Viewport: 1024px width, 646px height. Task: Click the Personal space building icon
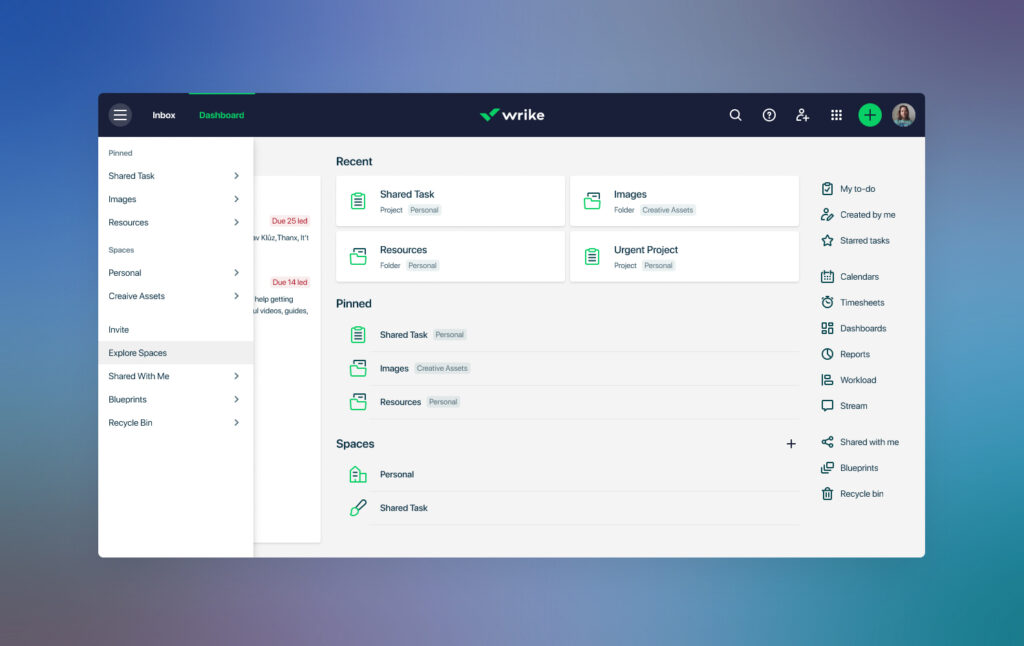tap(358, 474)
